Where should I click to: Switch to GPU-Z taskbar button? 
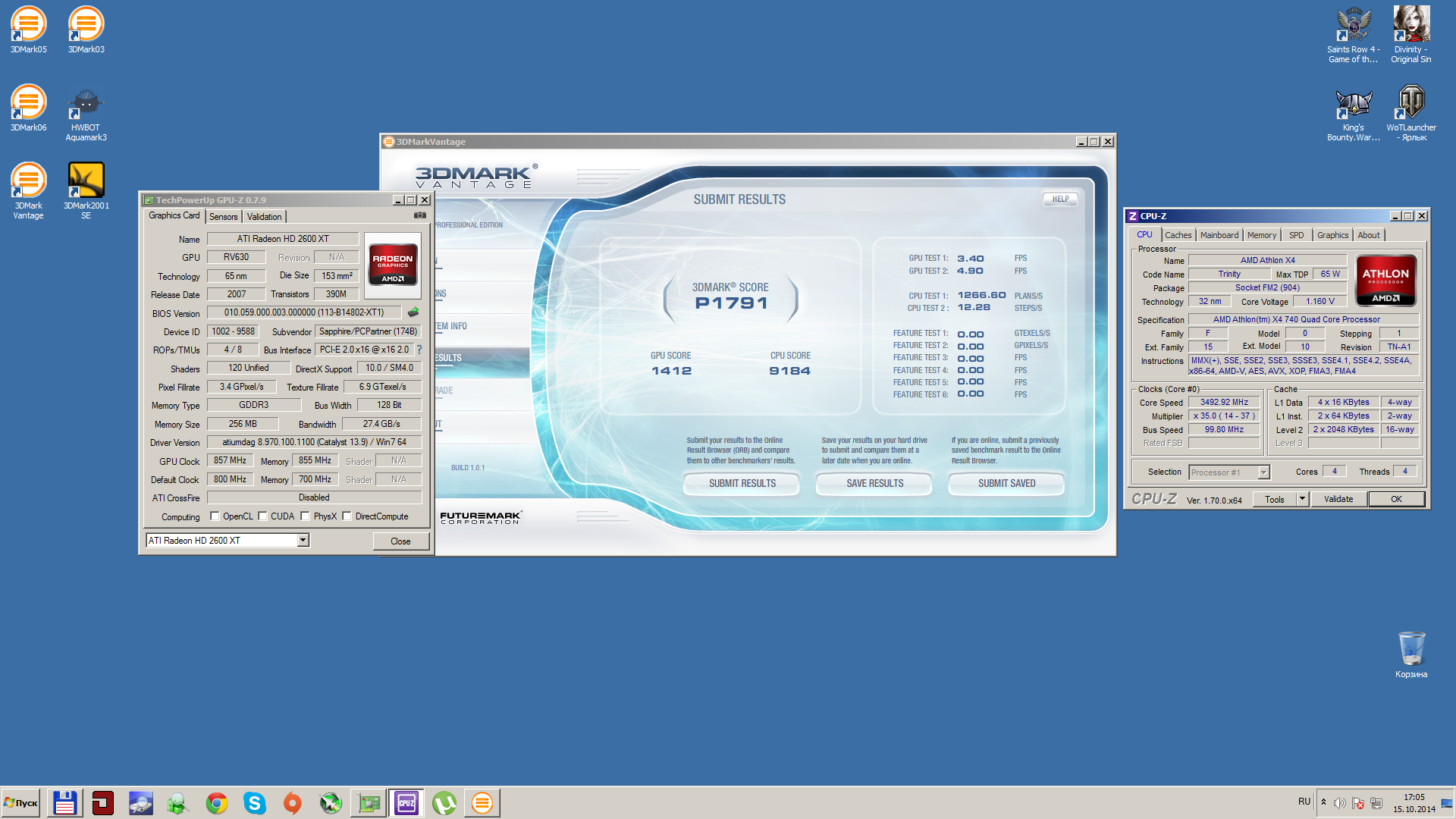click(x=369, y=802)
